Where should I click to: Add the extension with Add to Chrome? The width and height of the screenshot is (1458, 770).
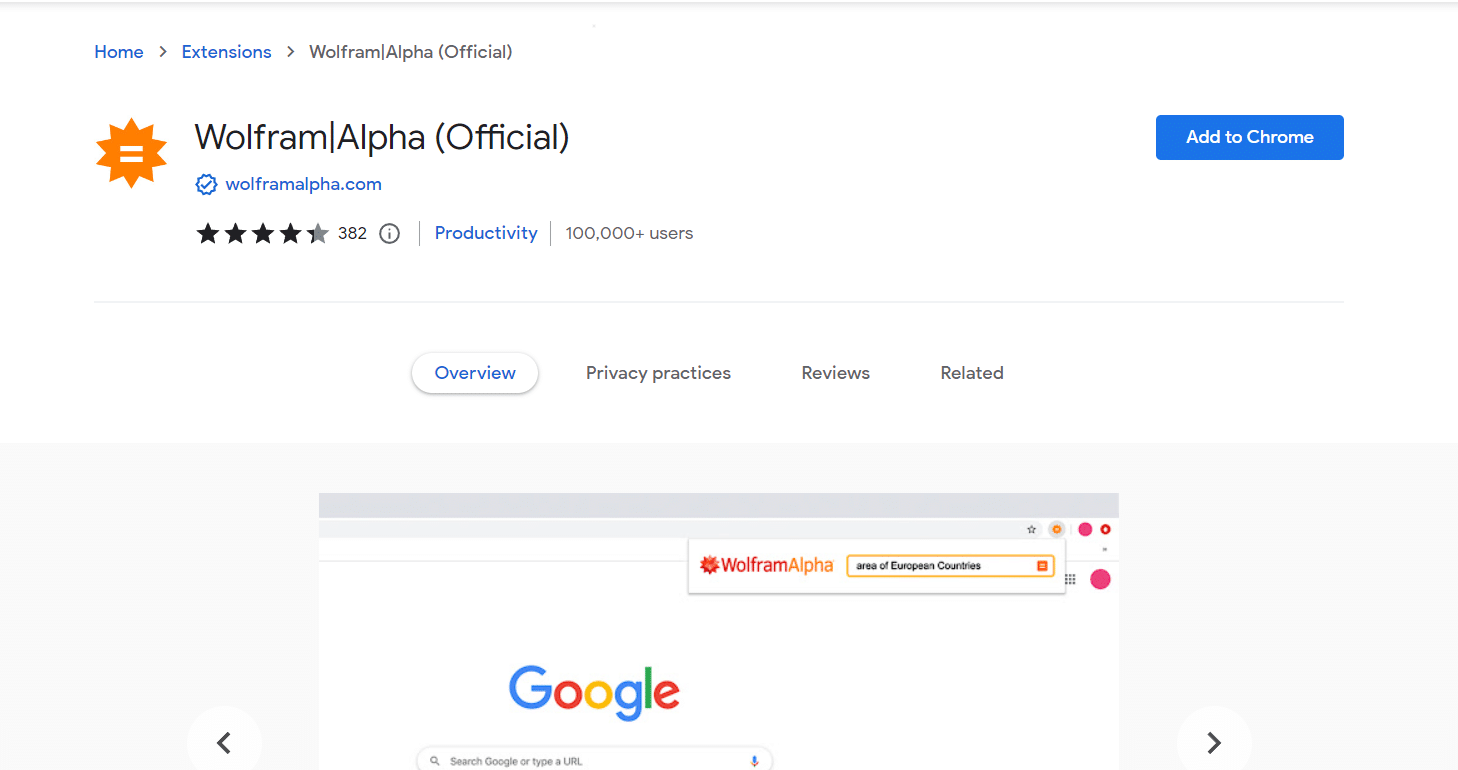tap(1250, 138)
